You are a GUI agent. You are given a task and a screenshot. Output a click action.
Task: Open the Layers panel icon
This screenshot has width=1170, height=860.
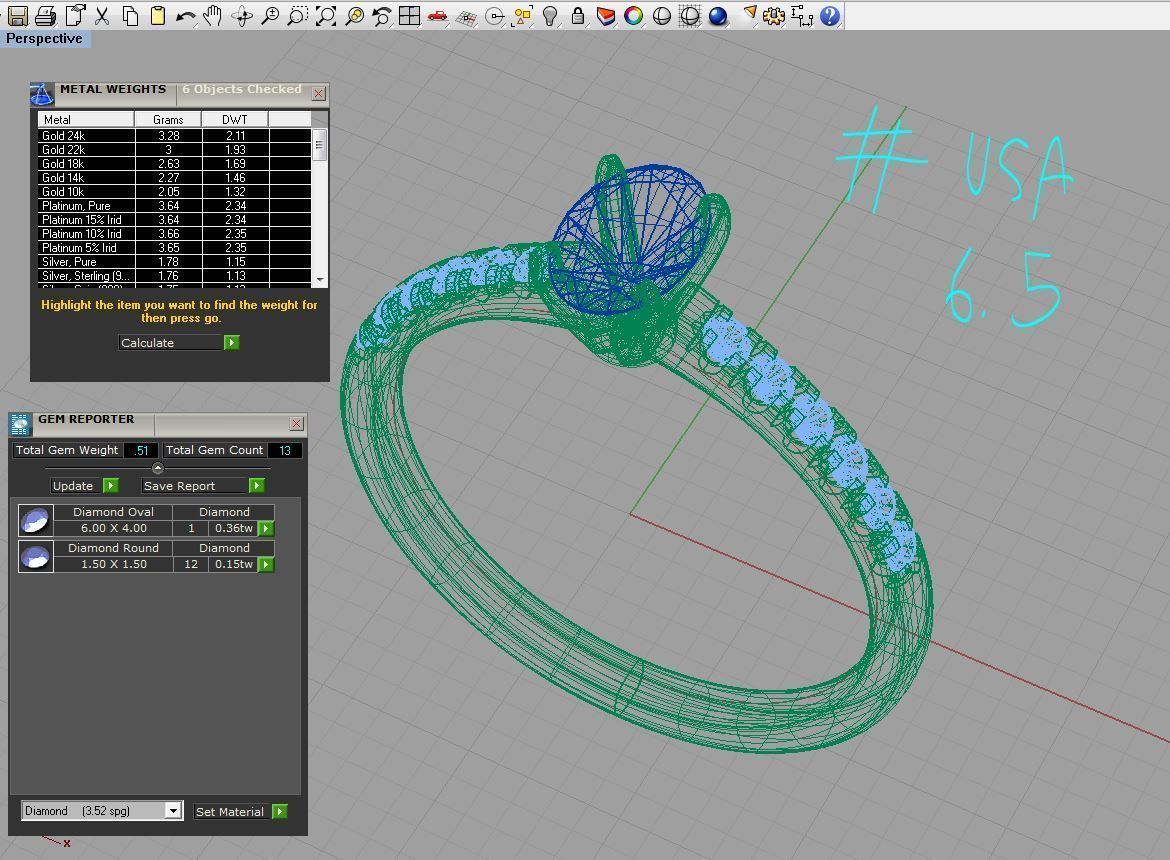(606, 16)
